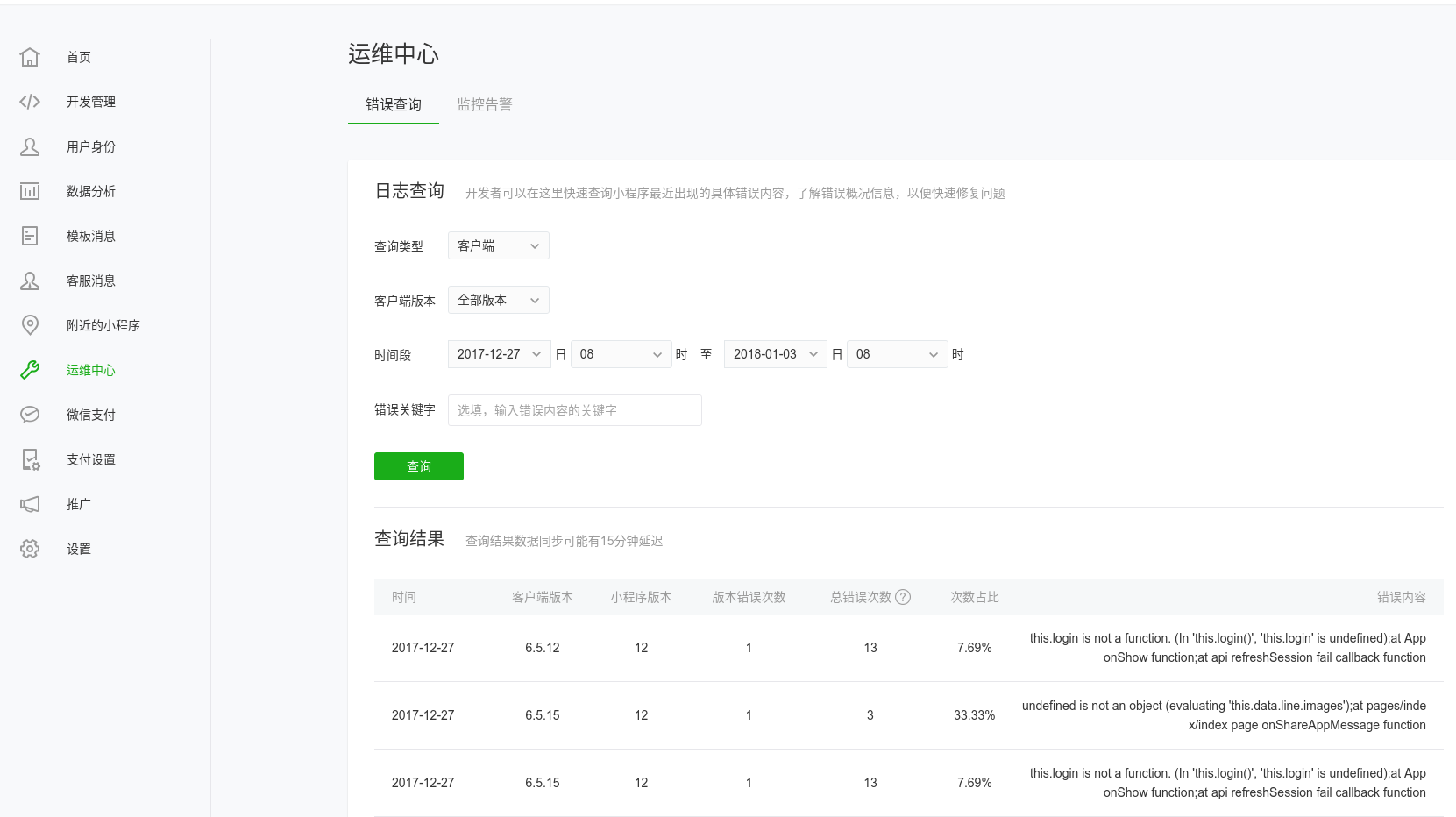
Task: Switch to the 监控告警 tab
Action: [485, 104]
